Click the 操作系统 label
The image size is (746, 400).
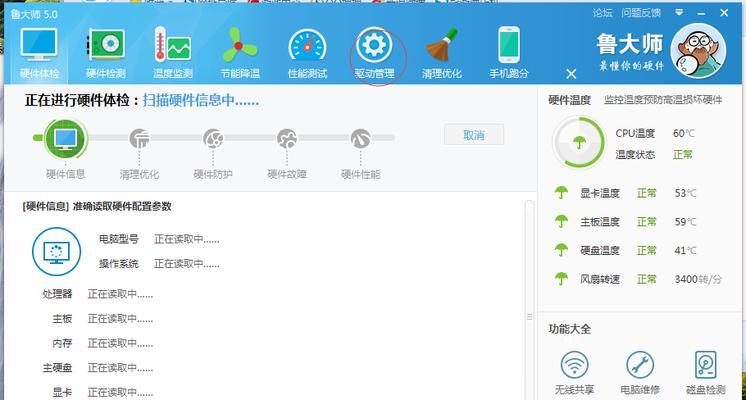(x=118, y=263)
